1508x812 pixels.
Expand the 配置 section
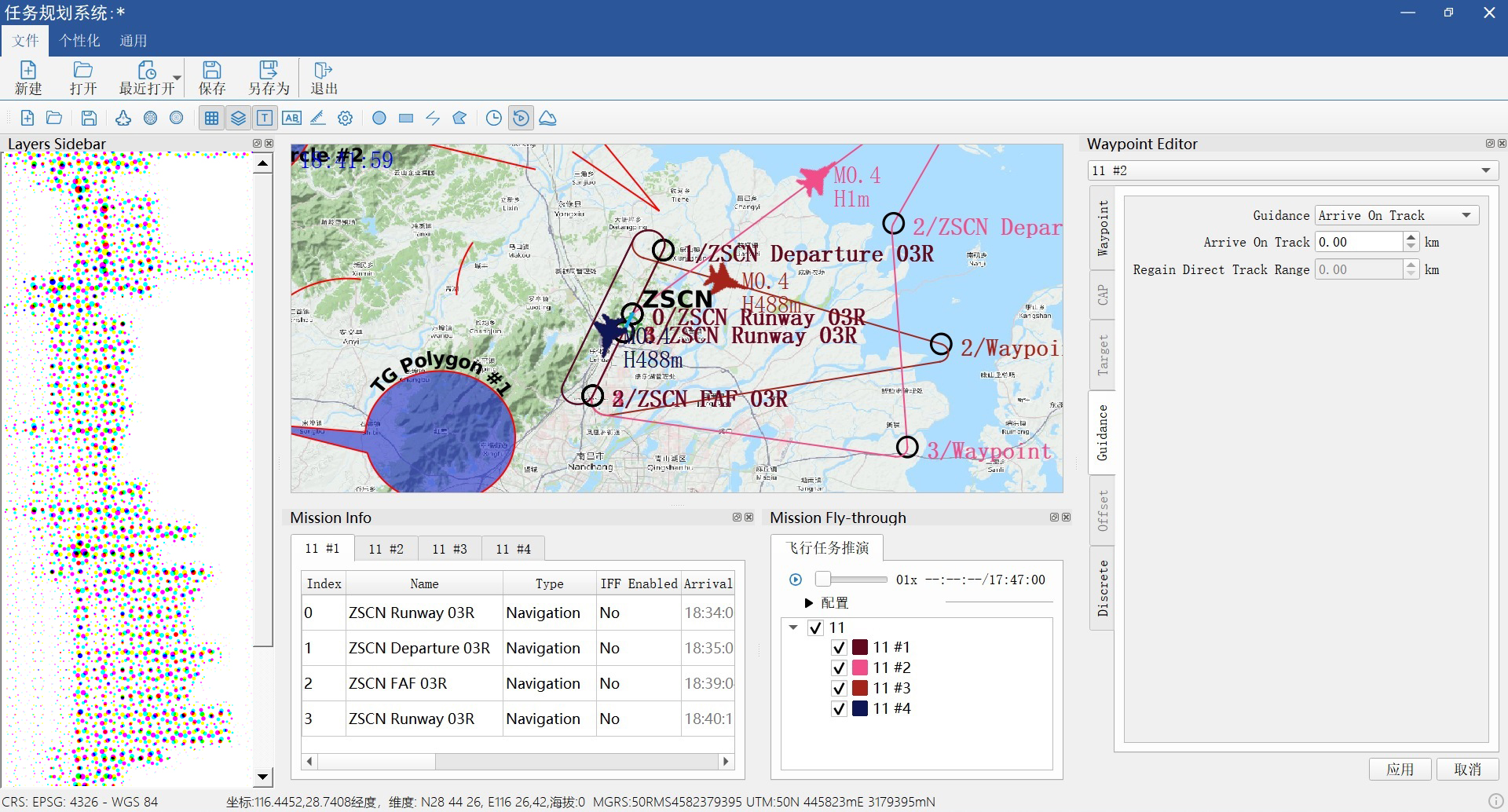click(809, 603)
